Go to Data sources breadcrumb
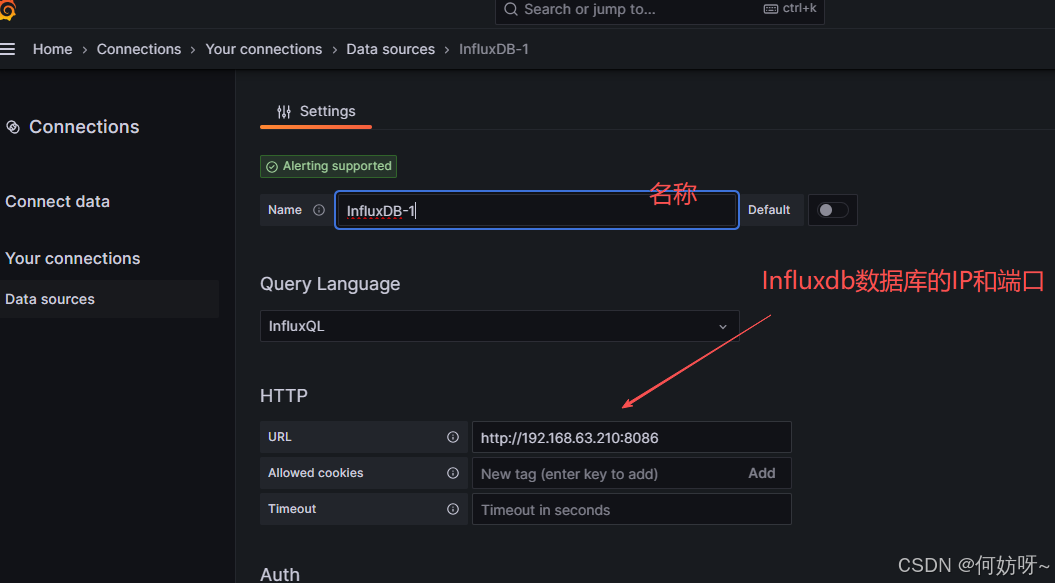The width and height of the screenshot is (1055, 583). click(390, 49)
